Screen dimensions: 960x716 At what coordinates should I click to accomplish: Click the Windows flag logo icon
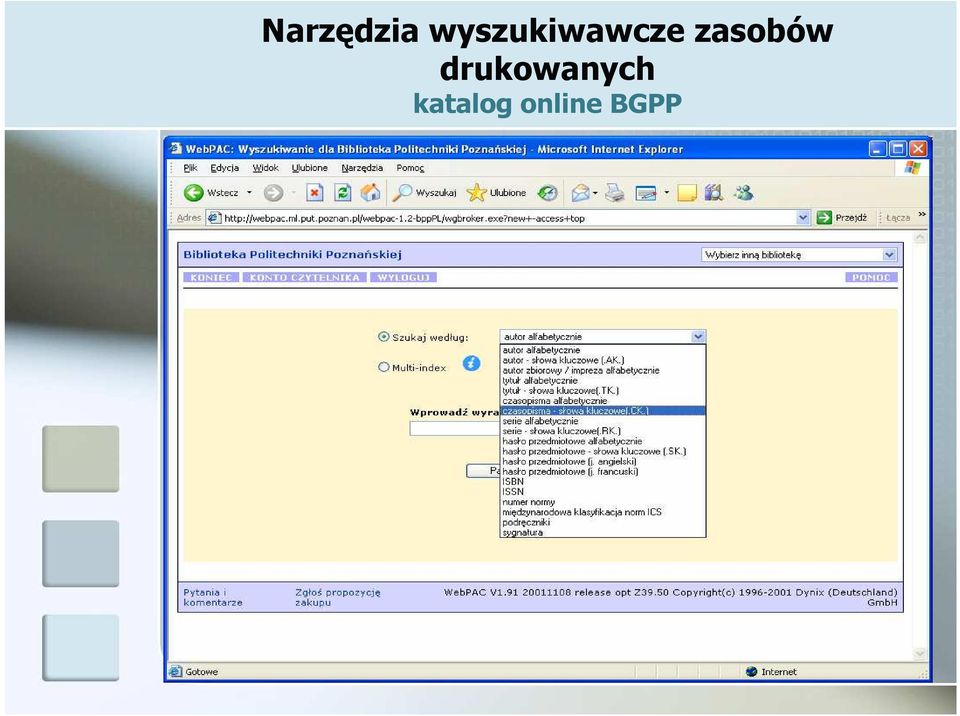(912, 168)
